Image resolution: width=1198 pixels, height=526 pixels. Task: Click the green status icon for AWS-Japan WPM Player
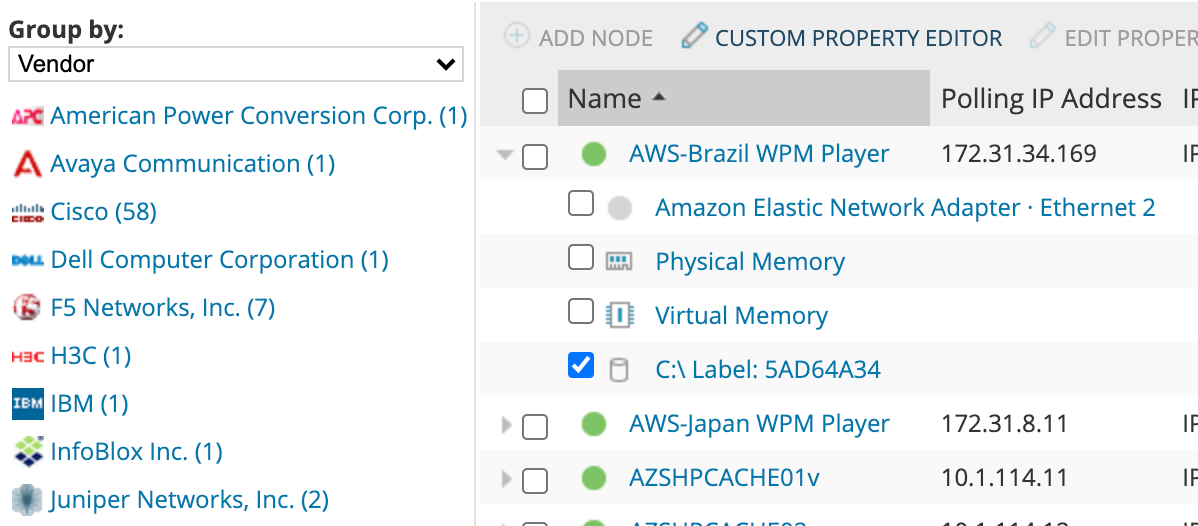(x=594, y=424)
